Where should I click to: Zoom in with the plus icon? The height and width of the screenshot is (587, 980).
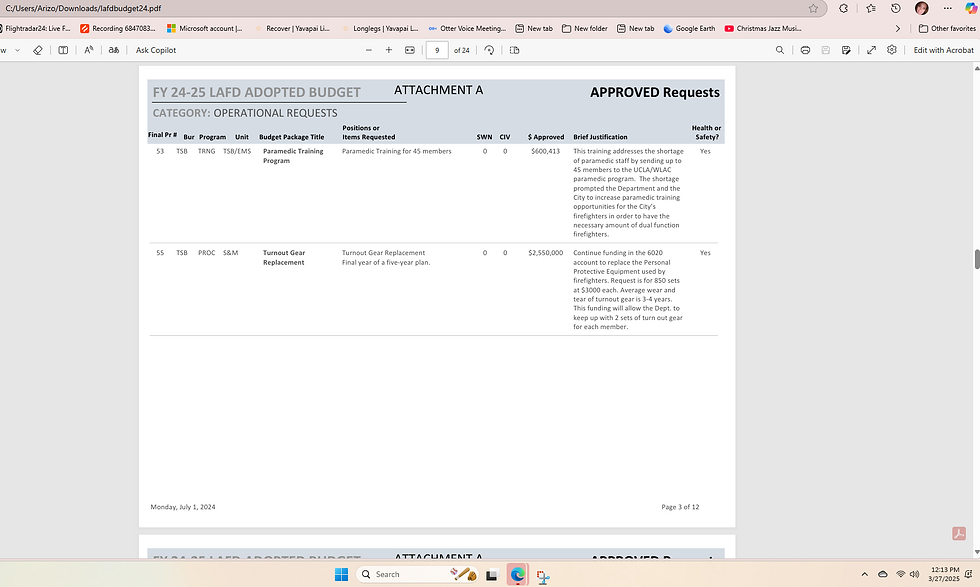(389, 50)
